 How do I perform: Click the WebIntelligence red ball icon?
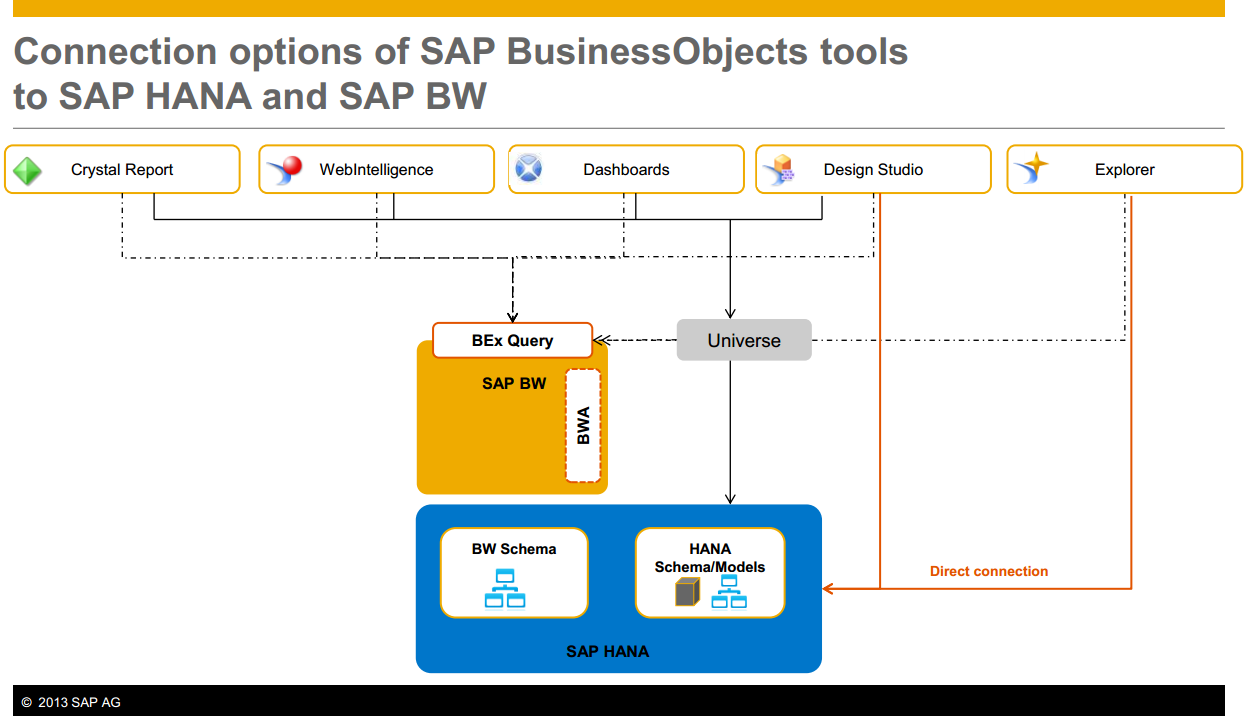(284, 170)
